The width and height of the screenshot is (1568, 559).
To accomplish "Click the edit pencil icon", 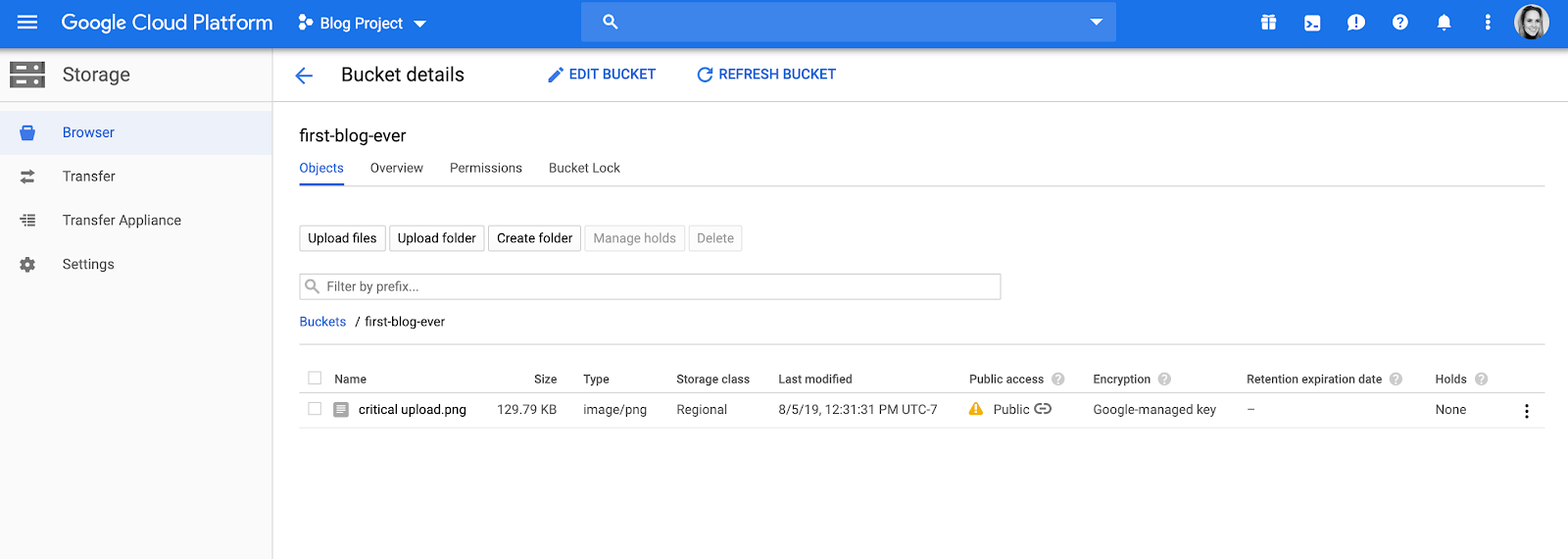I will [556, 75].
